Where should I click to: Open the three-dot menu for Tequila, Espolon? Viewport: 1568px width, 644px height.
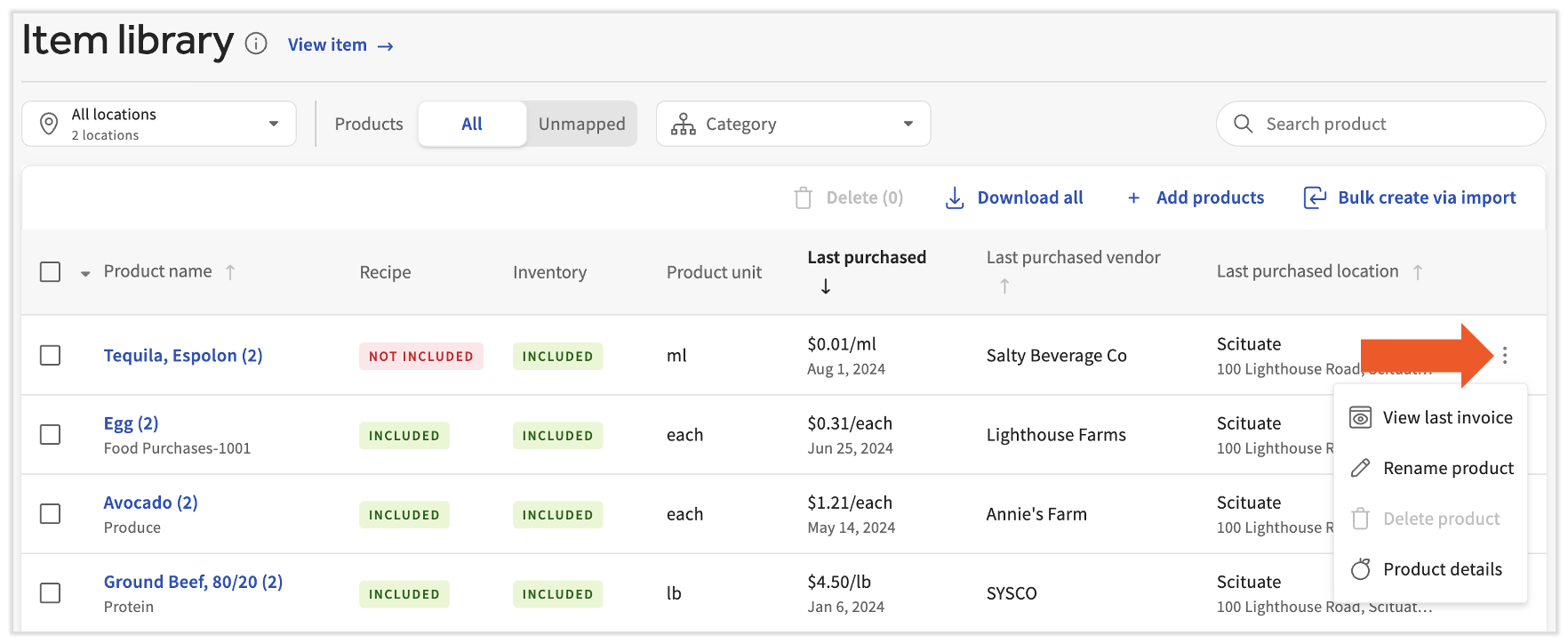pos(1504,356)
